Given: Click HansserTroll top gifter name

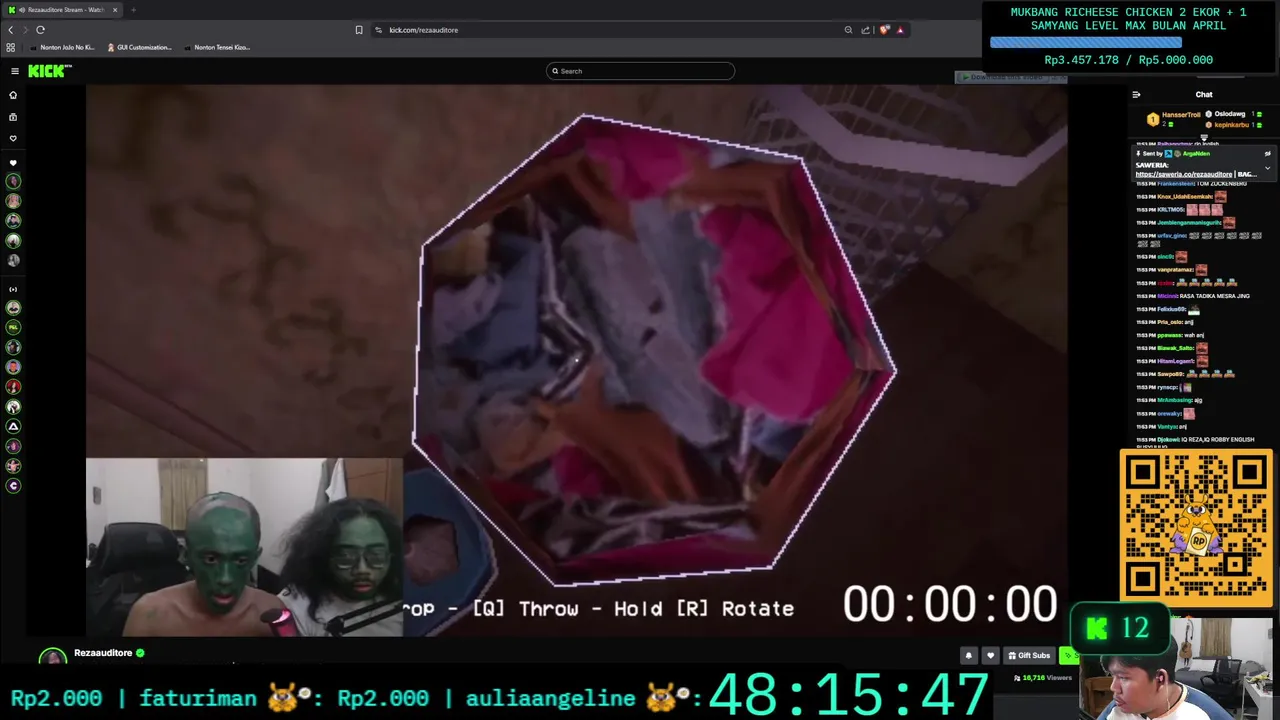Looking at the screenshot, I should click(1181, 115).
